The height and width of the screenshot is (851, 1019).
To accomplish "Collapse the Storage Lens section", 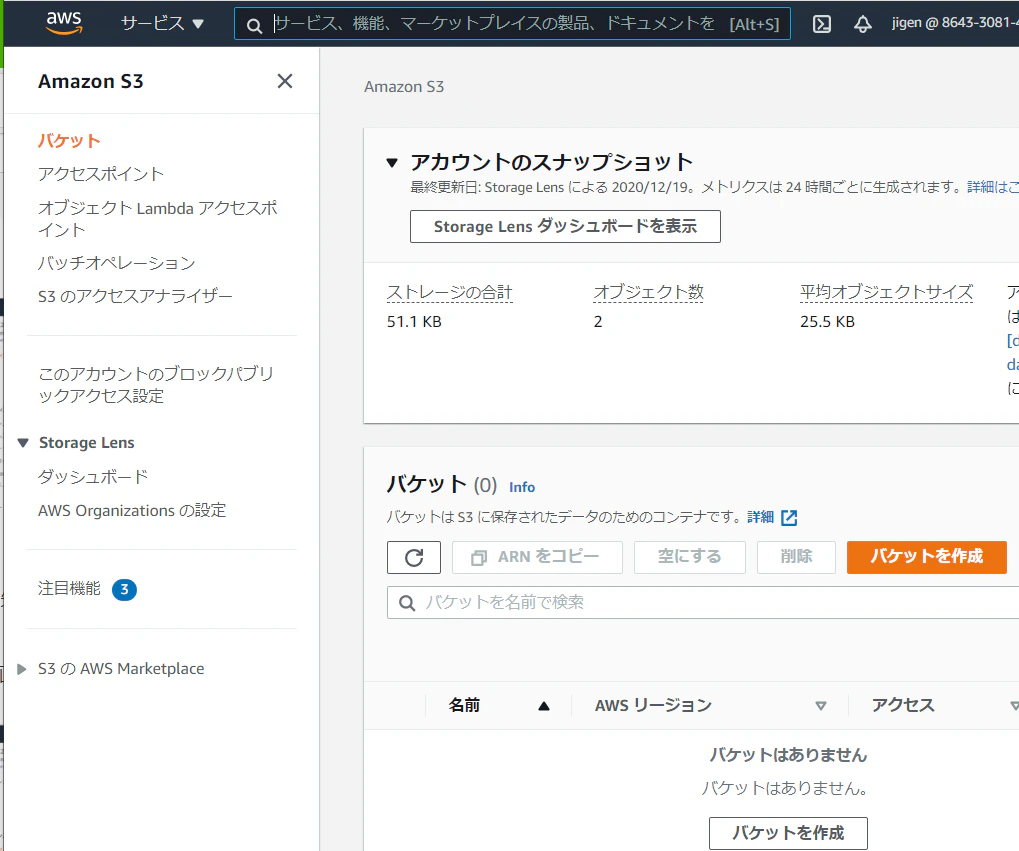I will click(x=23, y=443).
